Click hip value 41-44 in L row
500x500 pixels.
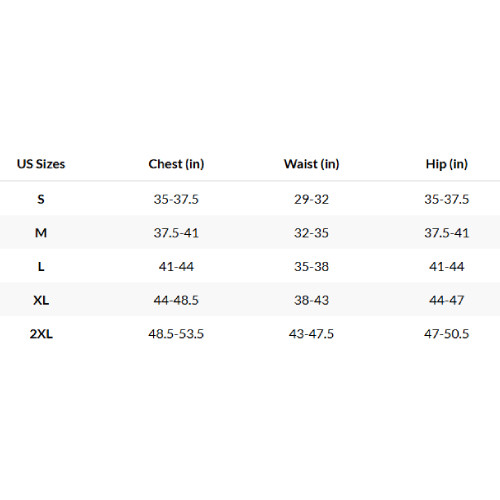447,267
